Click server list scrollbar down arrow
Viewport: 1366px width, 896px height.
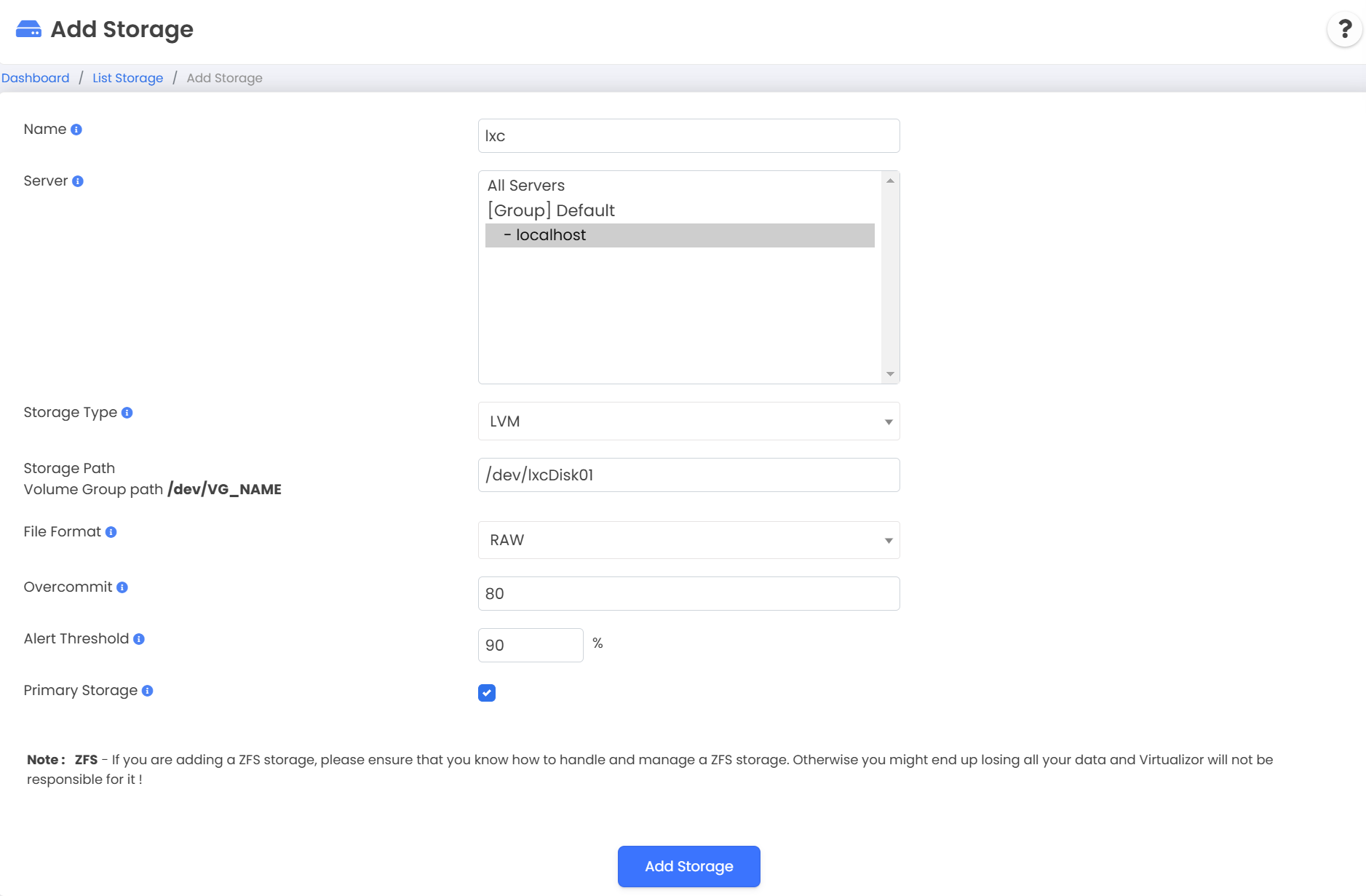click(890, 374)
